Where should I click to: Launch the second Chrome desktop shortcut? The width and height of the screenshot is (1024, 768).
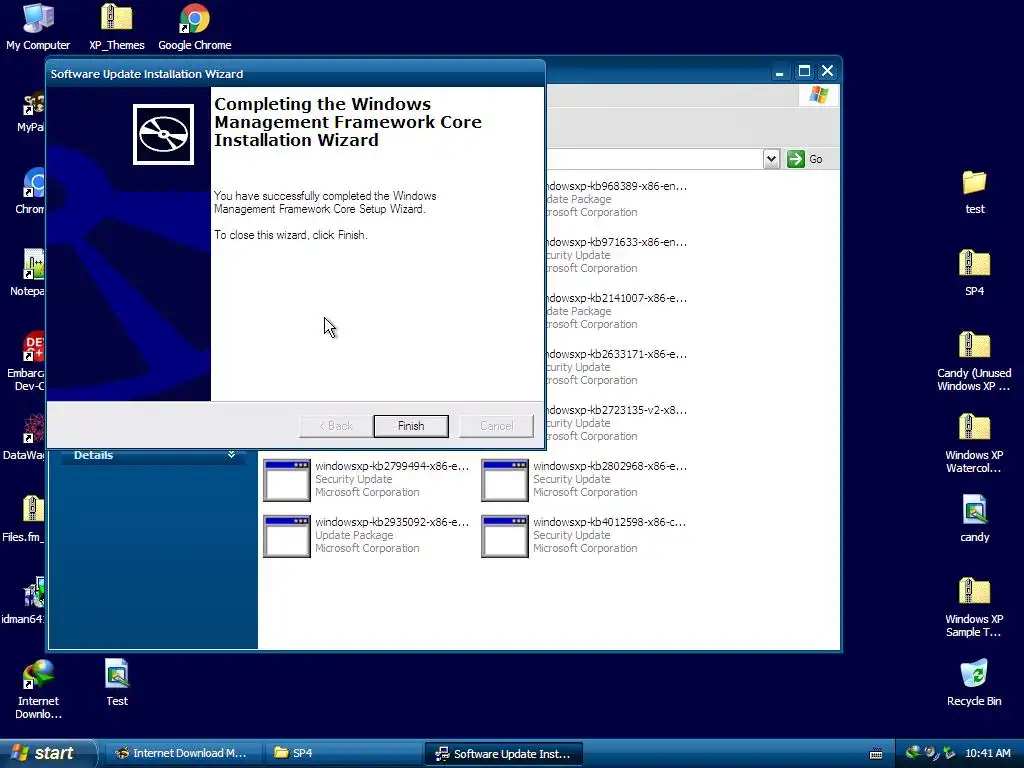(x=30, y=191)
